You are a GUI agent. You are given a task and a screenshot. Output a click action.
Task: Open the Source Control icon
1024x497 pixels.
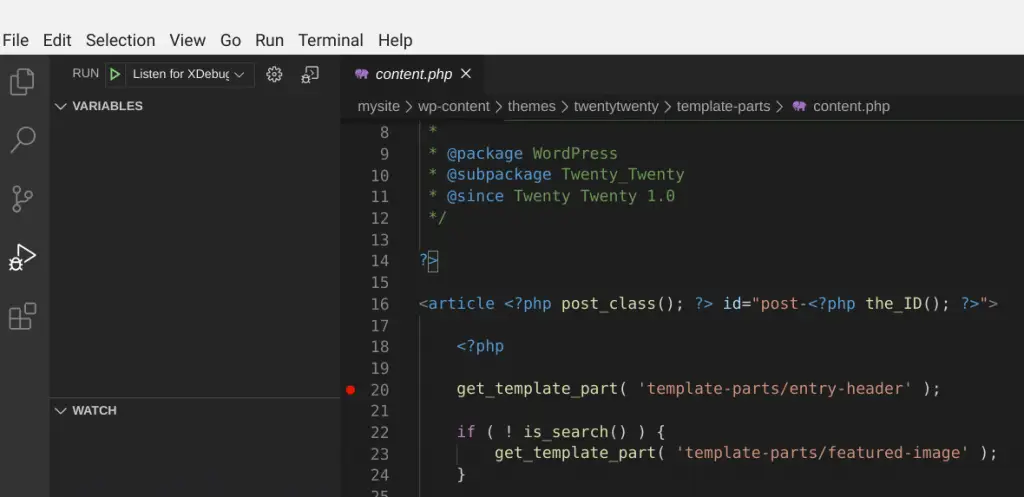click(22, 198)
